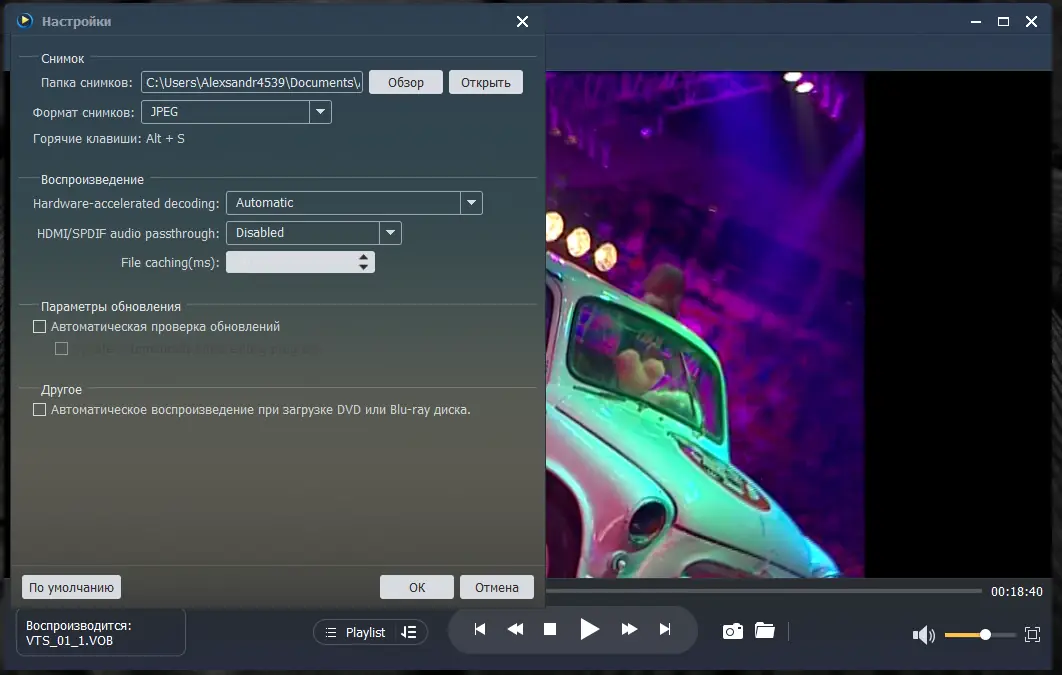
Task: Click the Воспроизводится VTS_01_1.VOB label
Action: pos(100,632)
